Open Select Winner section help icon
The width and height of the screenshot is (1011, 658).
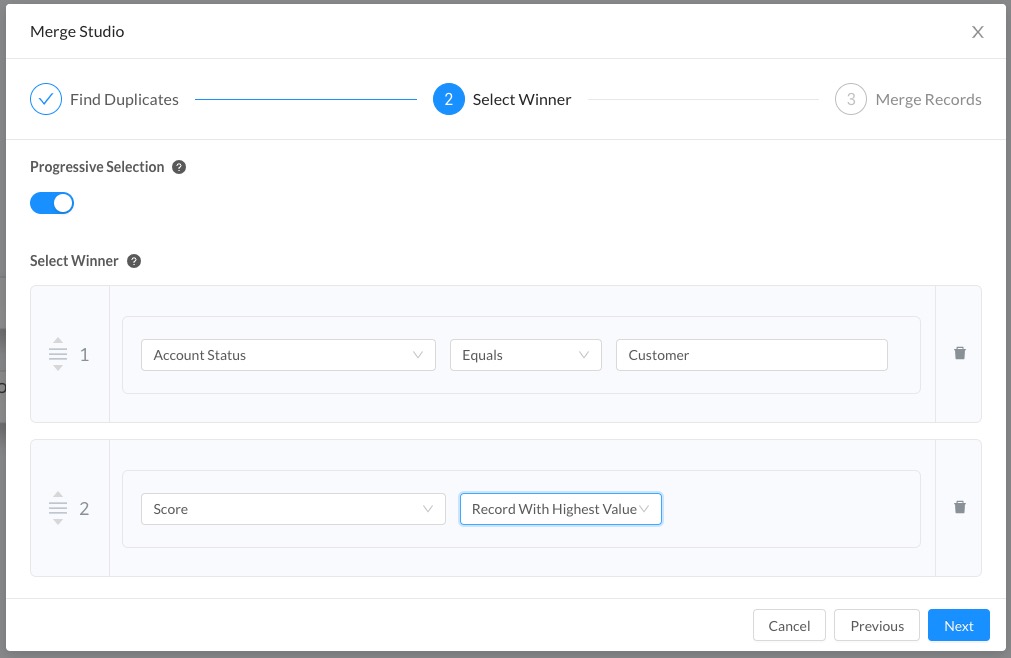pos(133,261)
